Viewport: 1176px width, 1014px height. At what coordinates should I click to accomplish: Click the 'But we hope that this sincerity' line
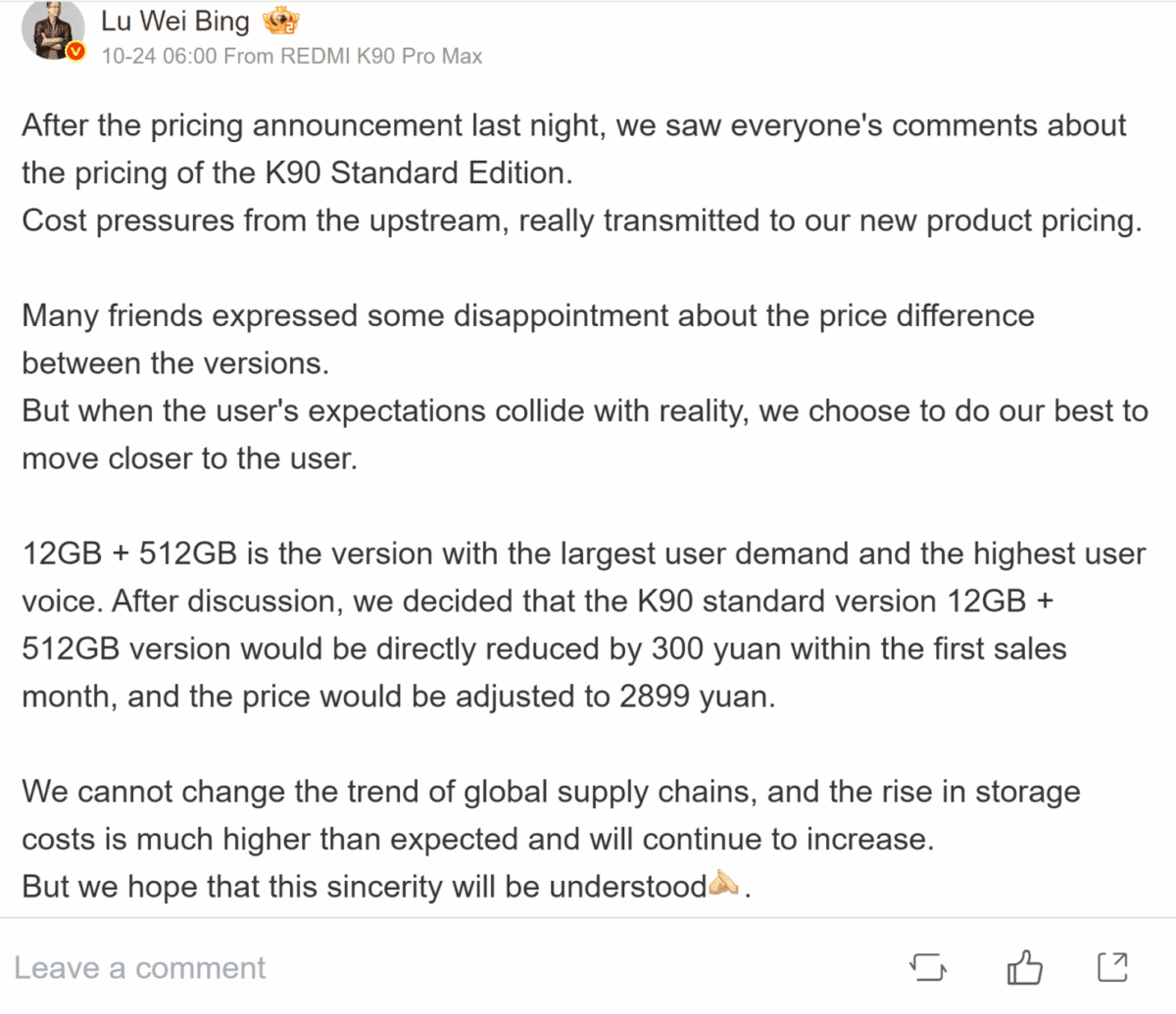click(363, 886)
